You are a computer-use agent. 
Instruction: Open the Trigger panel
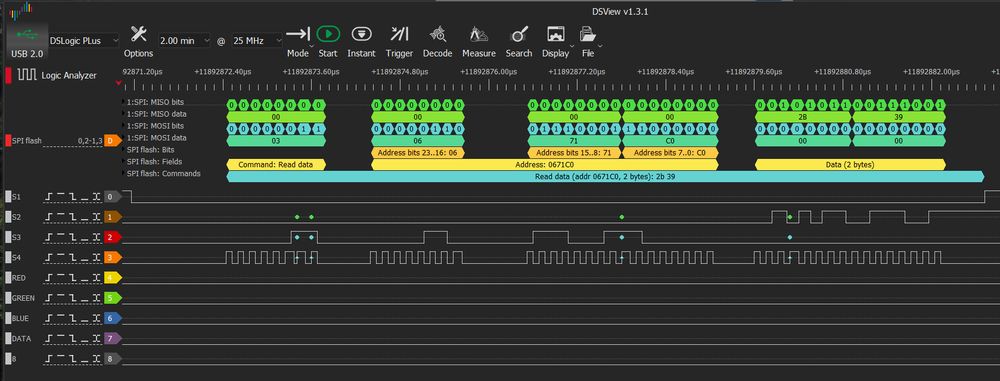coord(399,34)
